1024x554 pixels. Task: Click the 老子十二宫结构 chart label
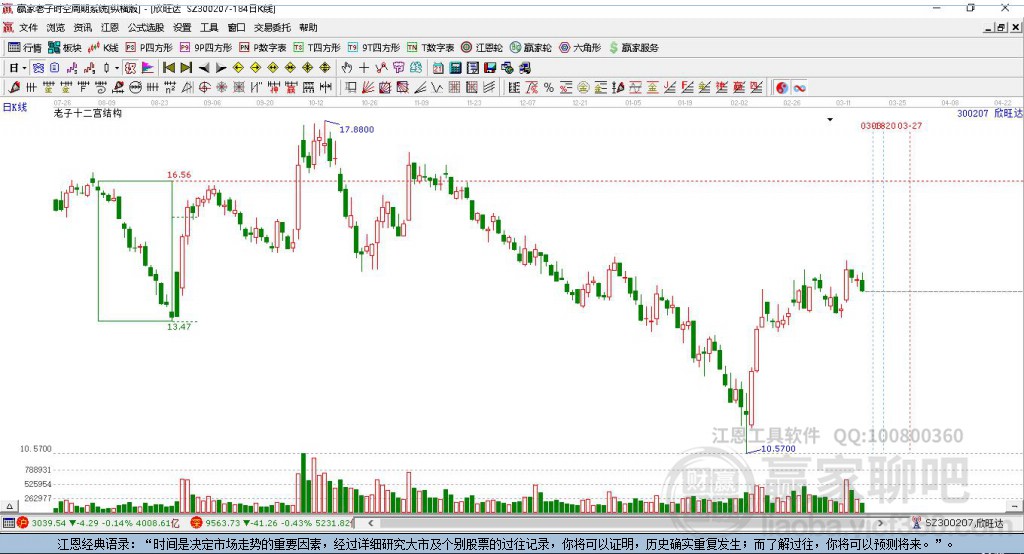click(x=88, y=113)
